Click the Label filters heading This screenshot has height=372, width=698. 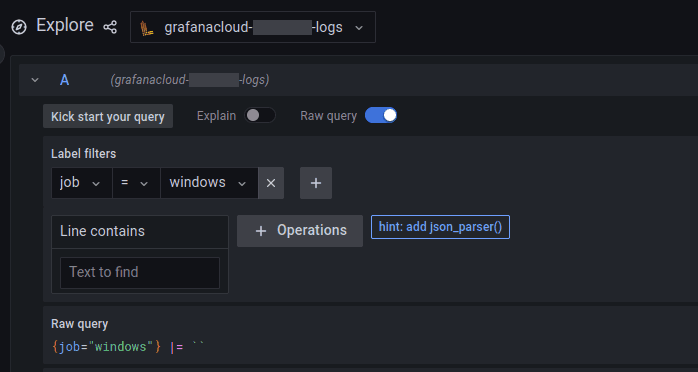84,154
